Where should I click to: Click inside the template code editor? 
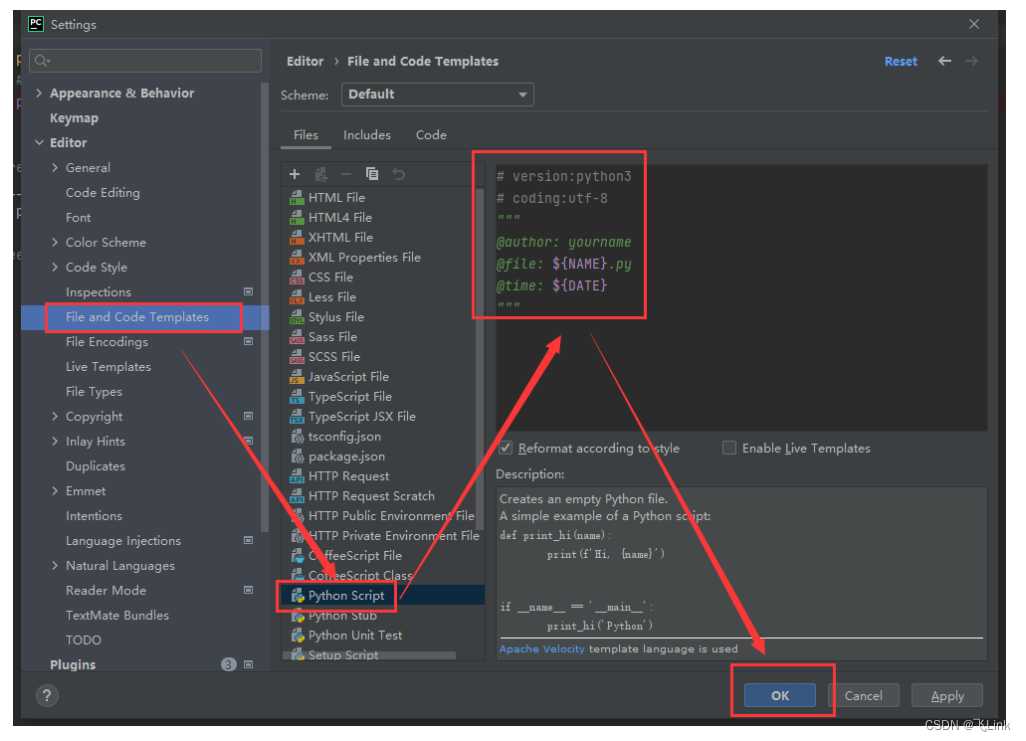click(741, 298)
